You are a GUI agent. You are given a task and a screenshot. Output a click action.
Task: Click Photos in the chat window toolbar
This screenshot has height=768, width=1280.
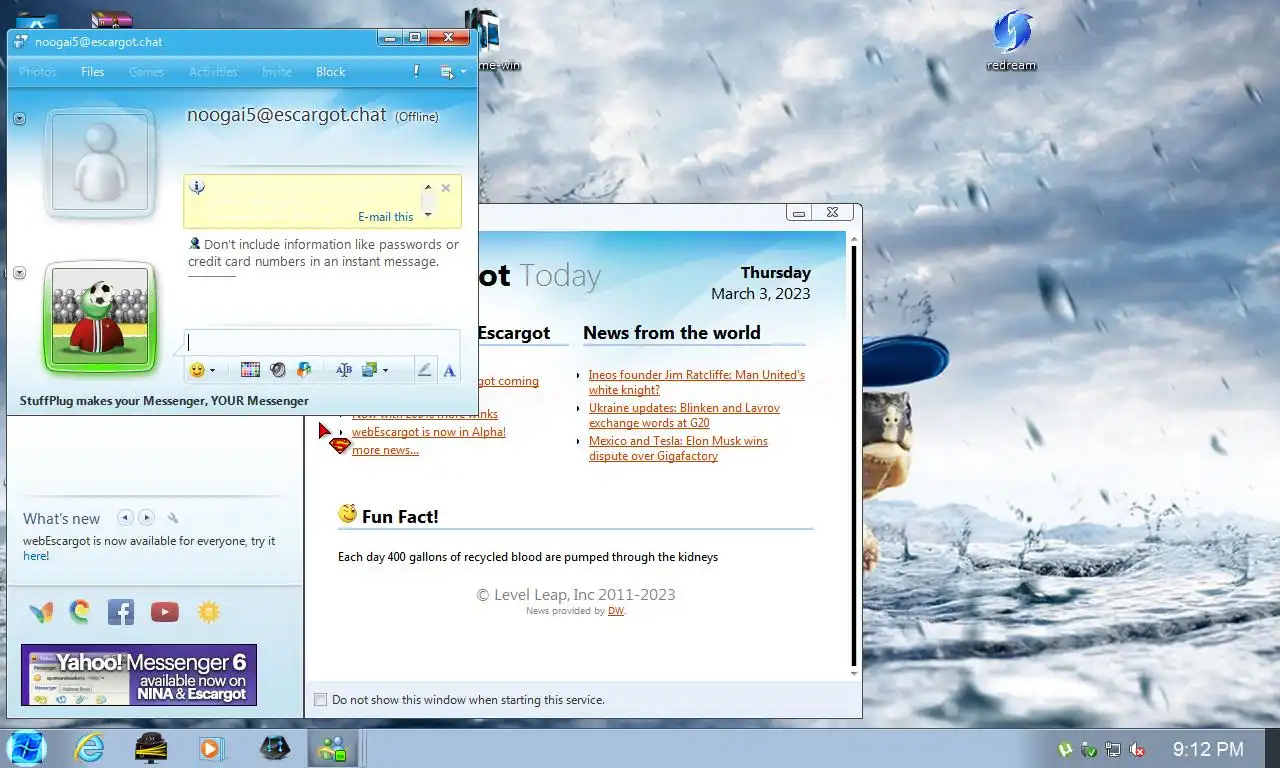coord(38,72)
